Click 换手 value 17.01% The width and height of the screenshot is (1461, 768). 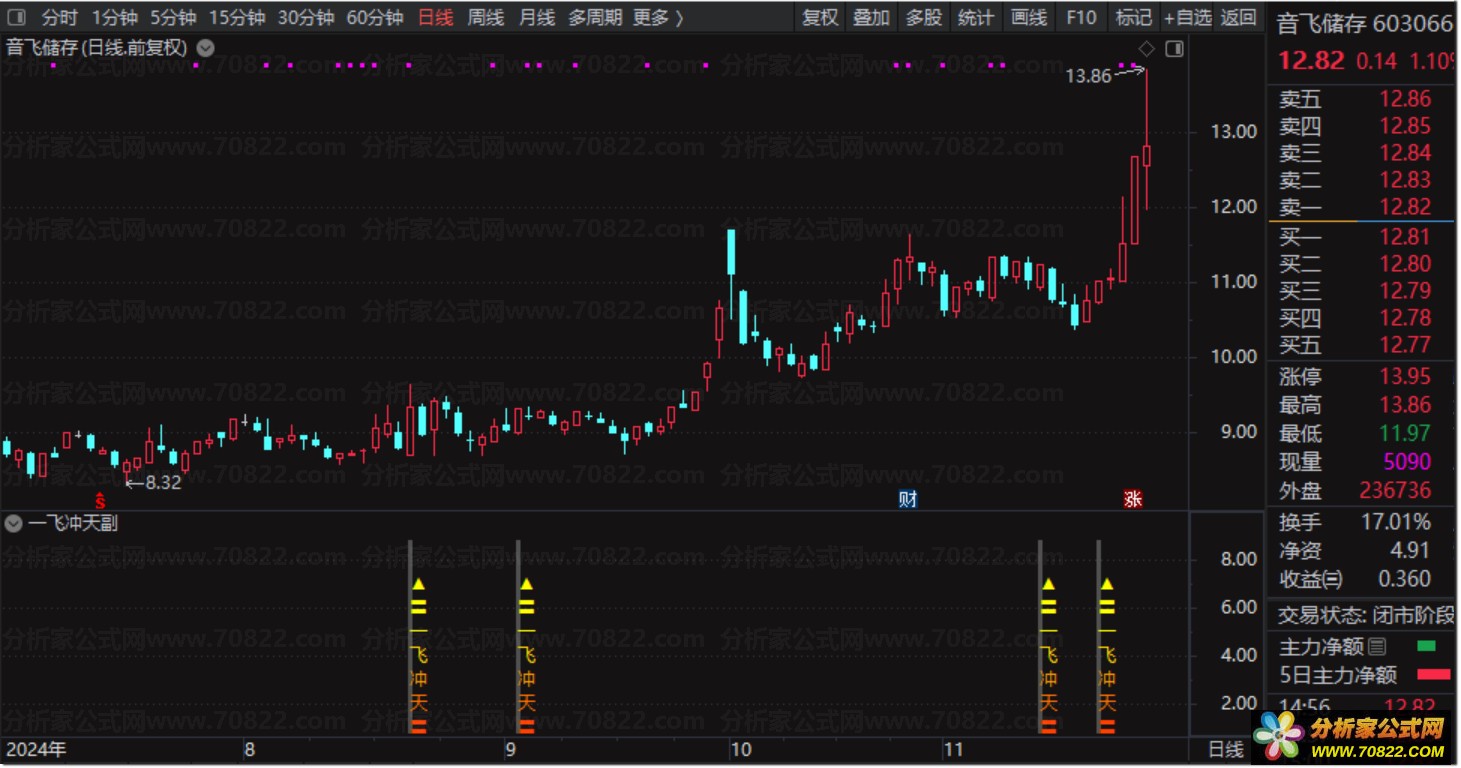[x=1396, y=522]
